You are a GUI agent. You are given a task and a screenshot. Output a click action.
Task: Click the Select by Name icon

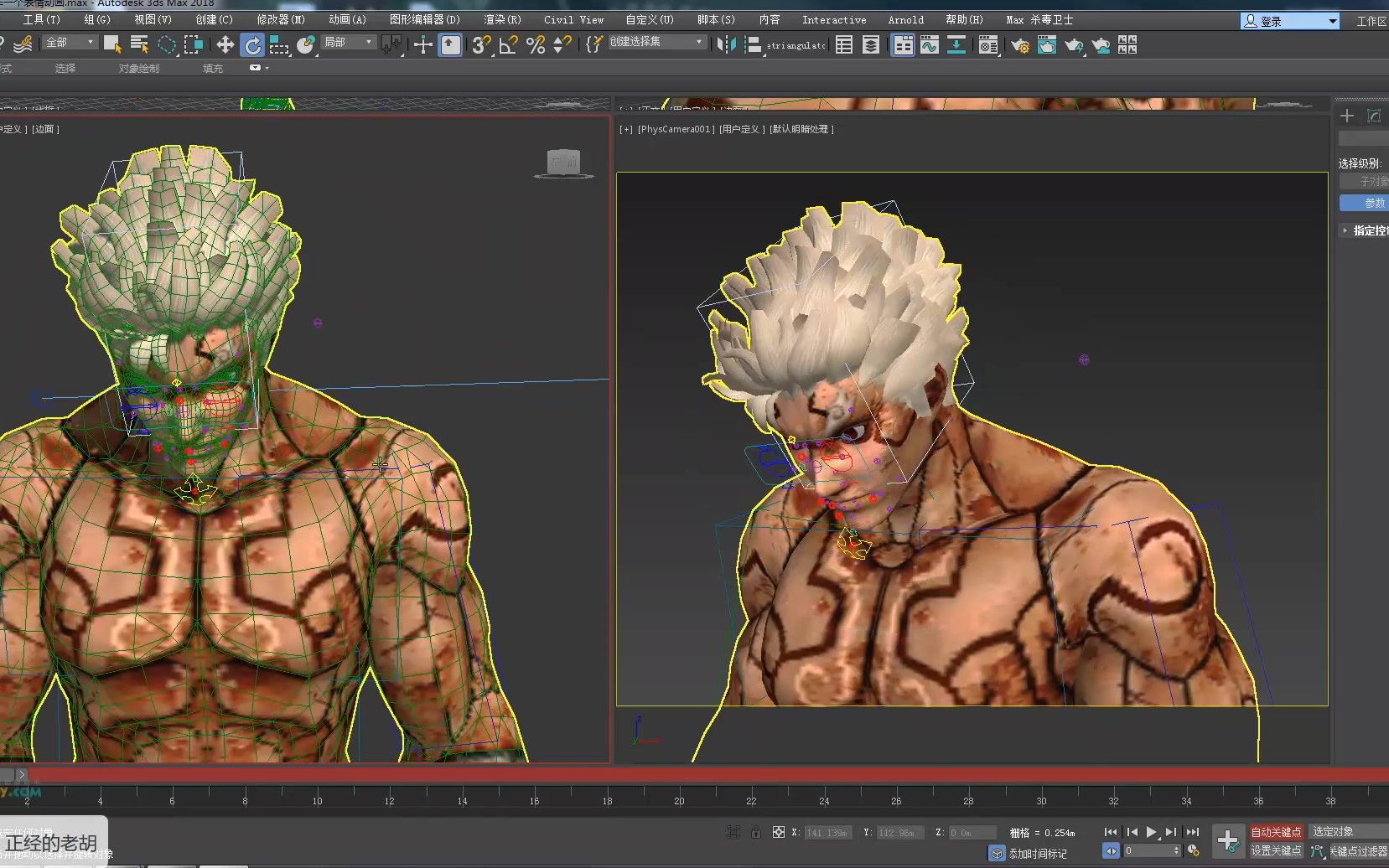coord(139,45)
